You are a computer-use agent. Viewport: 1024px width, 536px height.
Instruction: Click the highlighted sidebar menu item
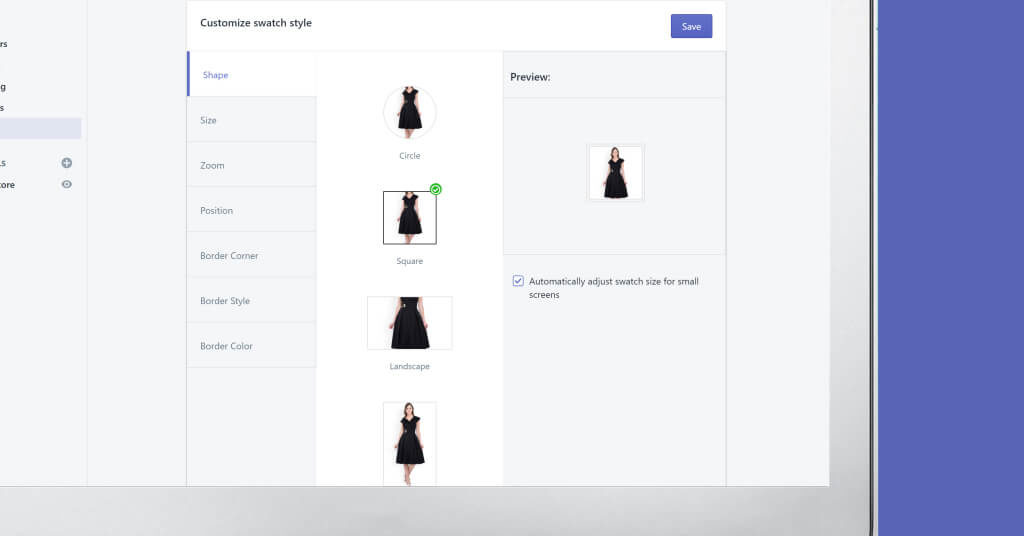pos(40,128)
